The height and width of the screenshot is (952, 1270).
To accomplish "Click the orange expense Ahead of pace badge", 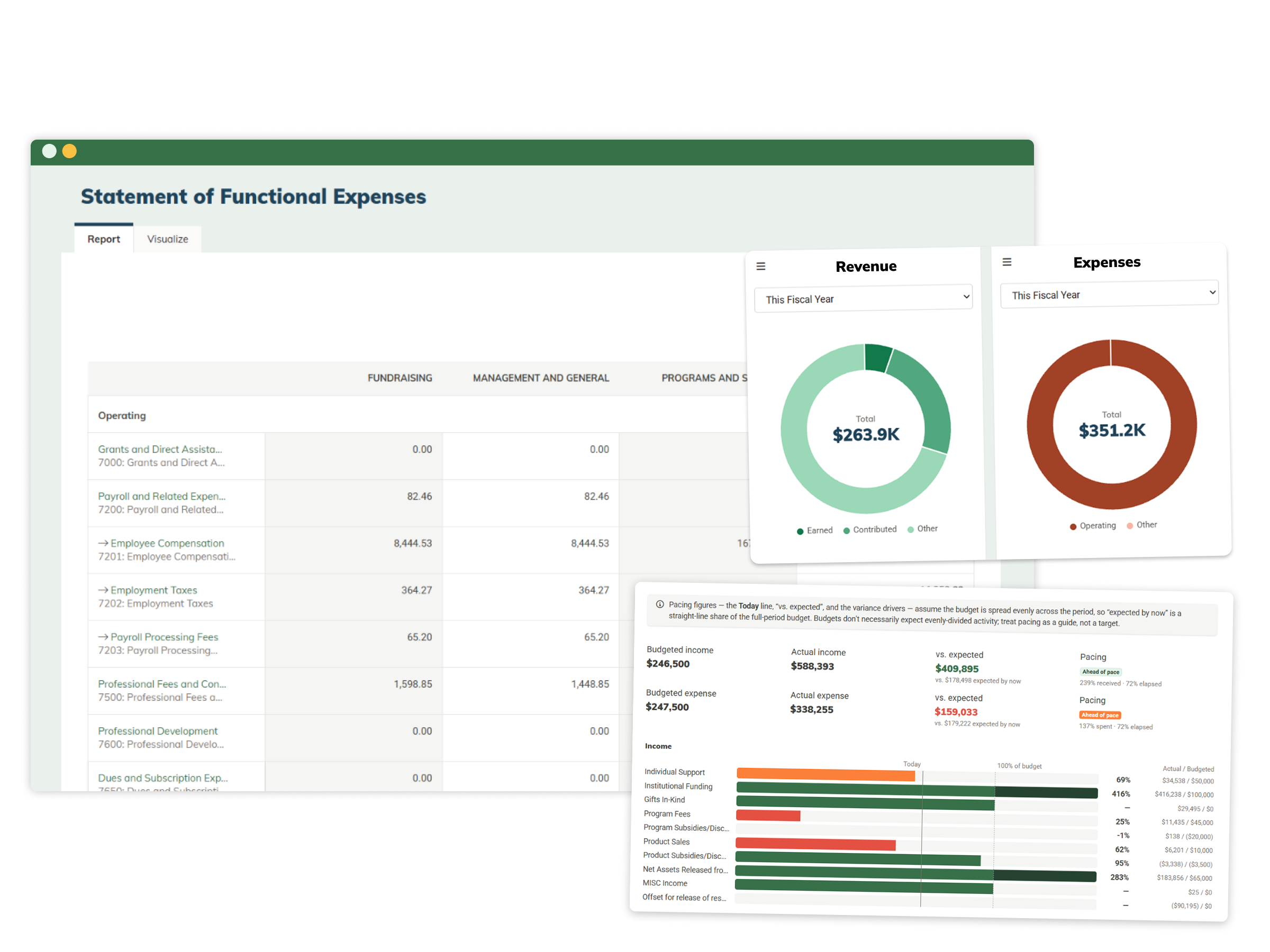I will (1100, 715).
